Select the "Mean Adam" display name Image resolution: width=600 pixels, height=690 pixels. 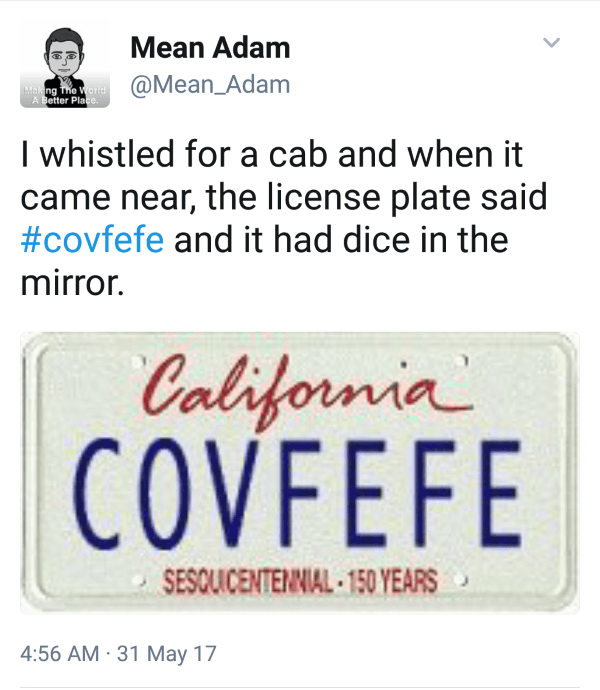tap(210, 47)
